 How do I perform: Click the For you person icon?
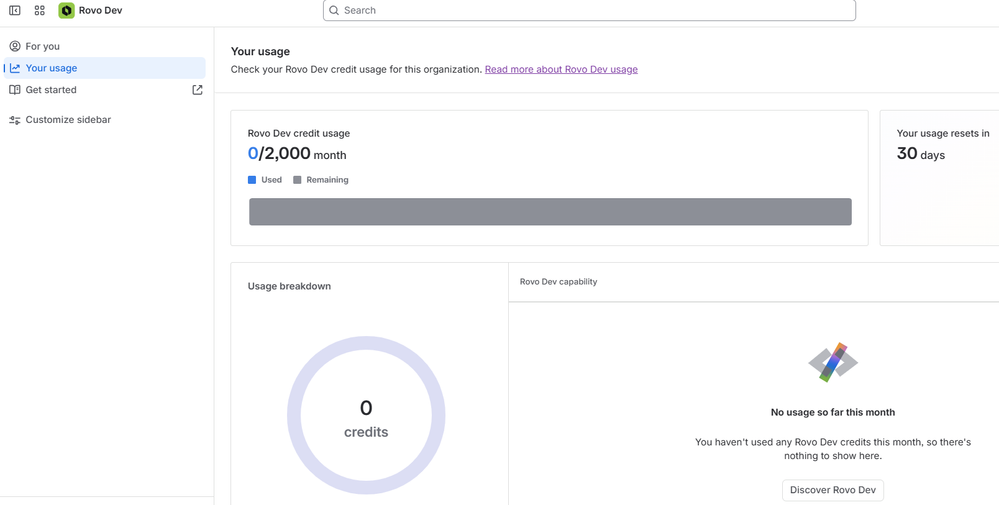click(15, 46)
